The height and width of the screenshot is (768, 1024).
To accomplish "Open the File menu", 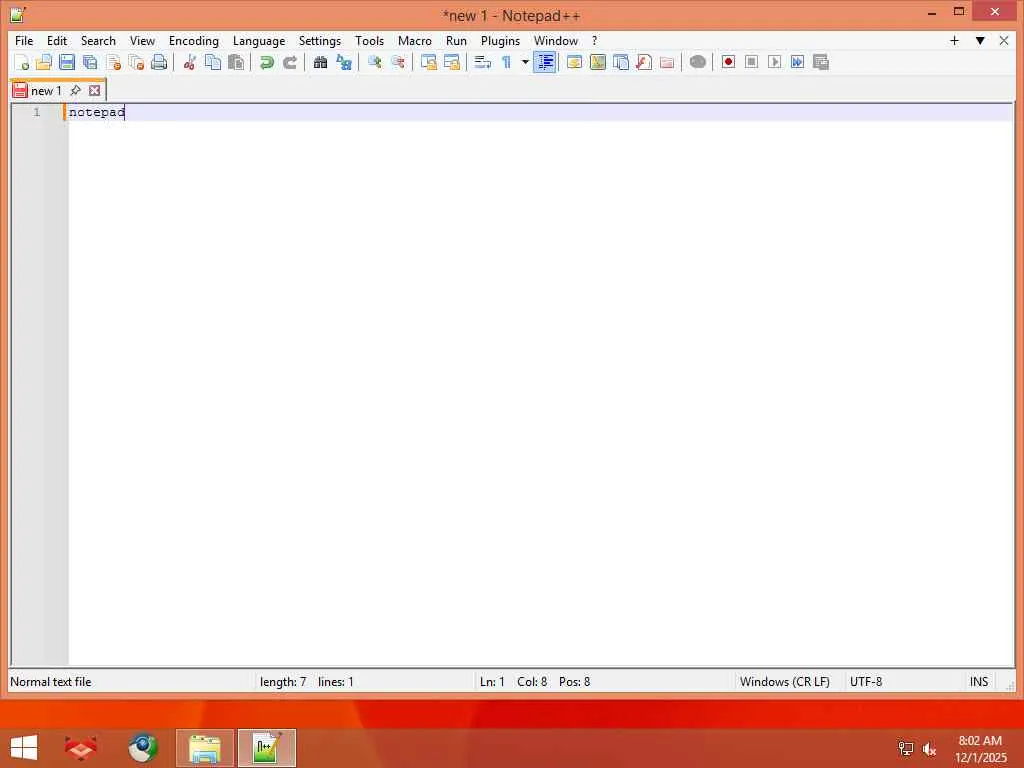I will point(24,40).
